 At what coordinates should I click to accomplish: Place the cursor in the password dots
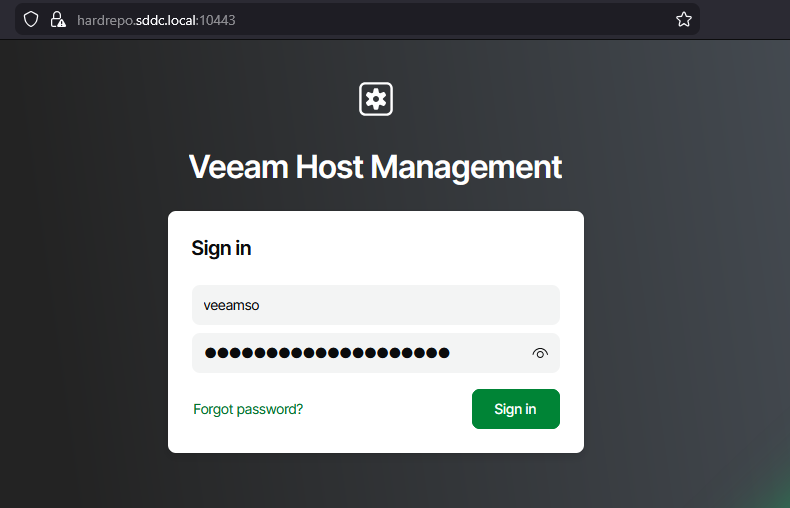[x=327, y=353]
